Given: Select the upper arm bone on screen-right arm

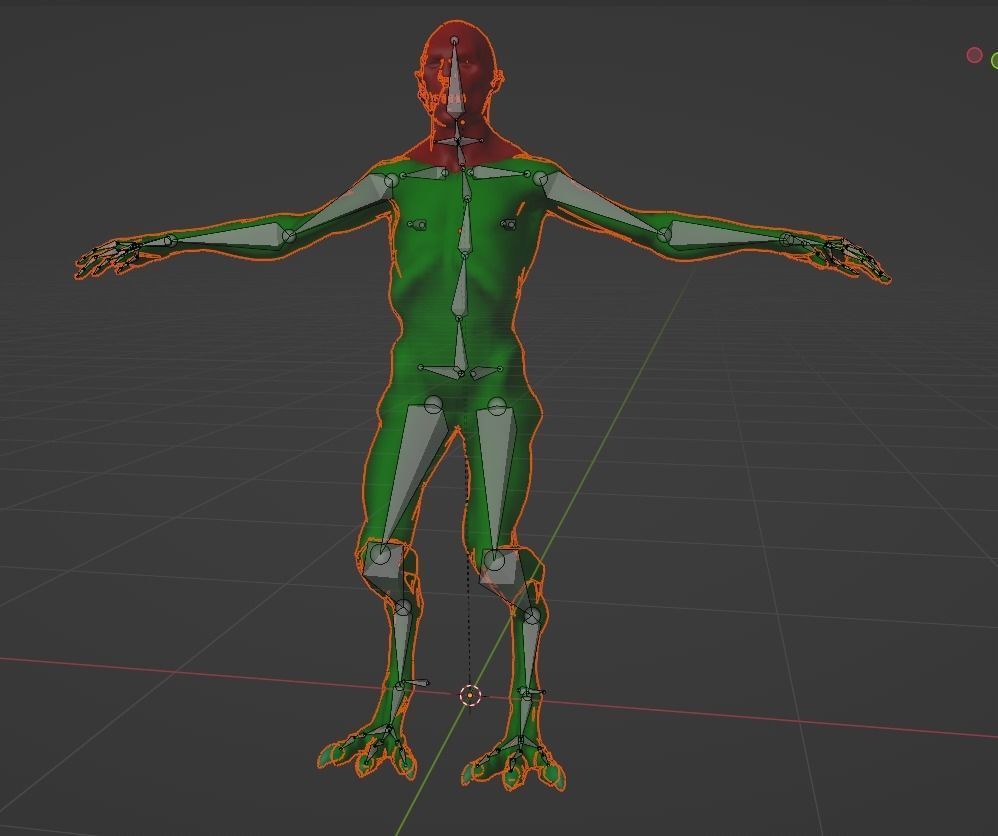Looking at the screenshot, I should click(x=601, y=204).
